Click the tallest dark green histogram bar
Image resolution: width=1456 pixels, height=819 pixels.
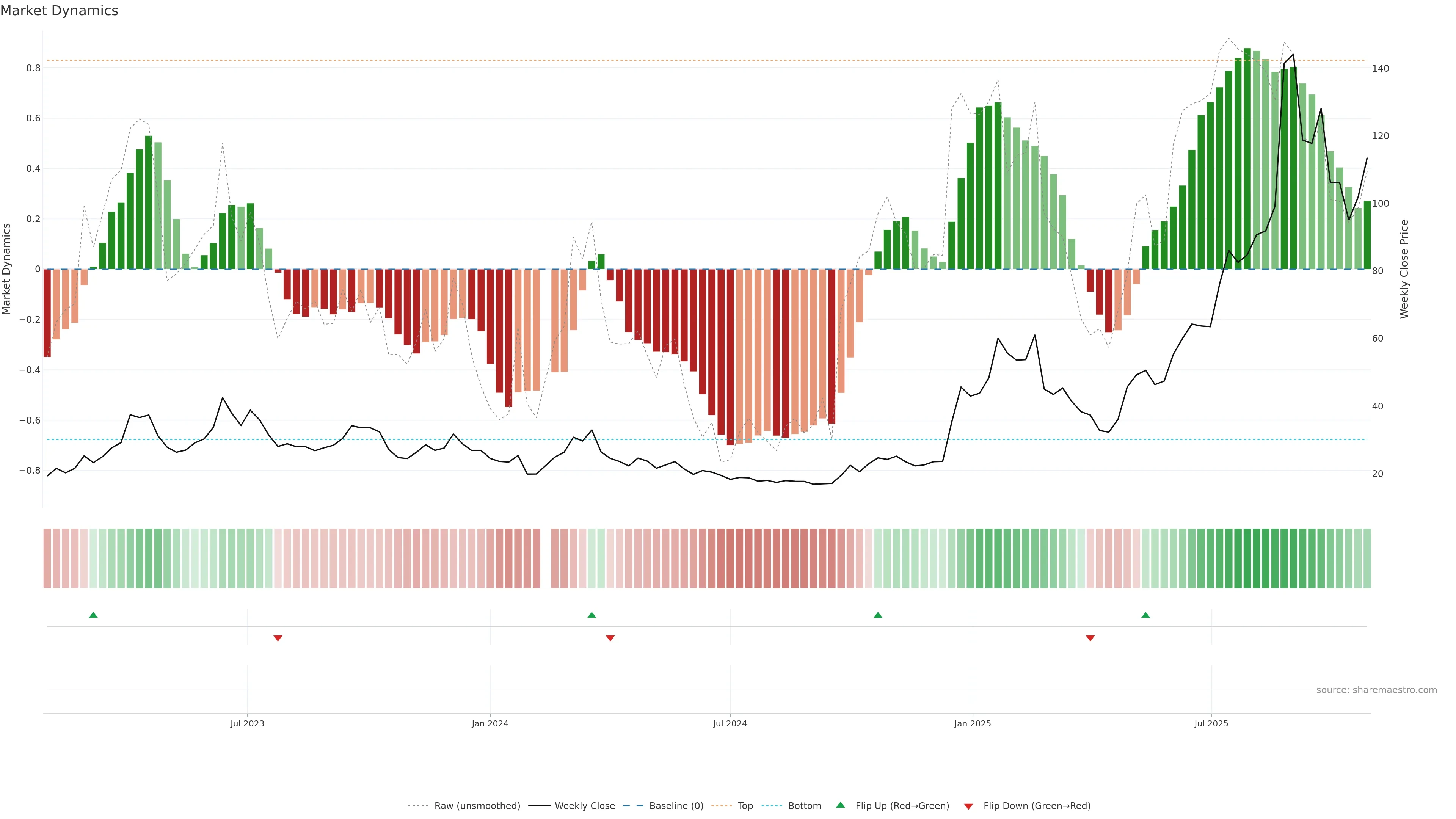click(1247, 158)
